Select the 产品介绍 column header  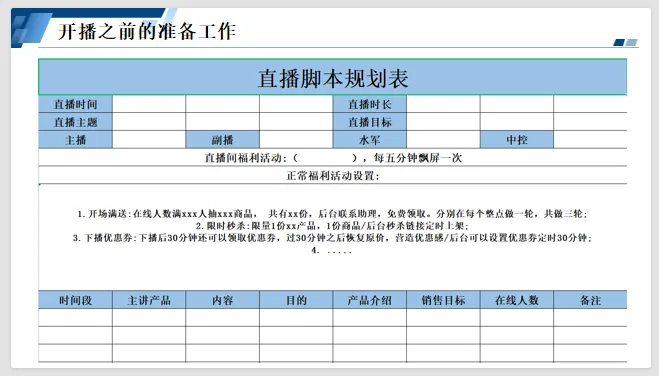click(369, 300)
